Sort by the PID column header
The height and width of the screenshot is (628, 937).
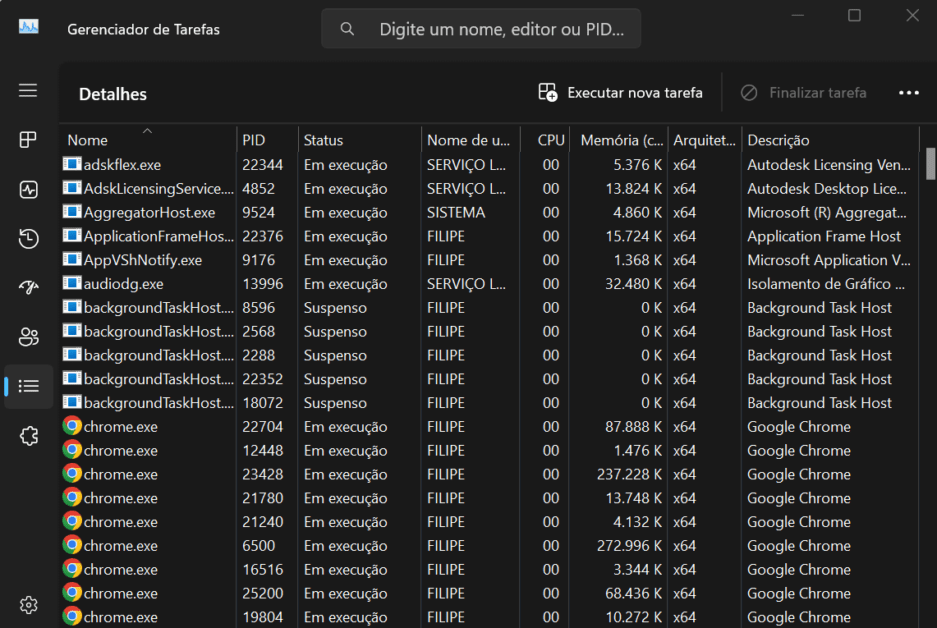pos(267,140)
